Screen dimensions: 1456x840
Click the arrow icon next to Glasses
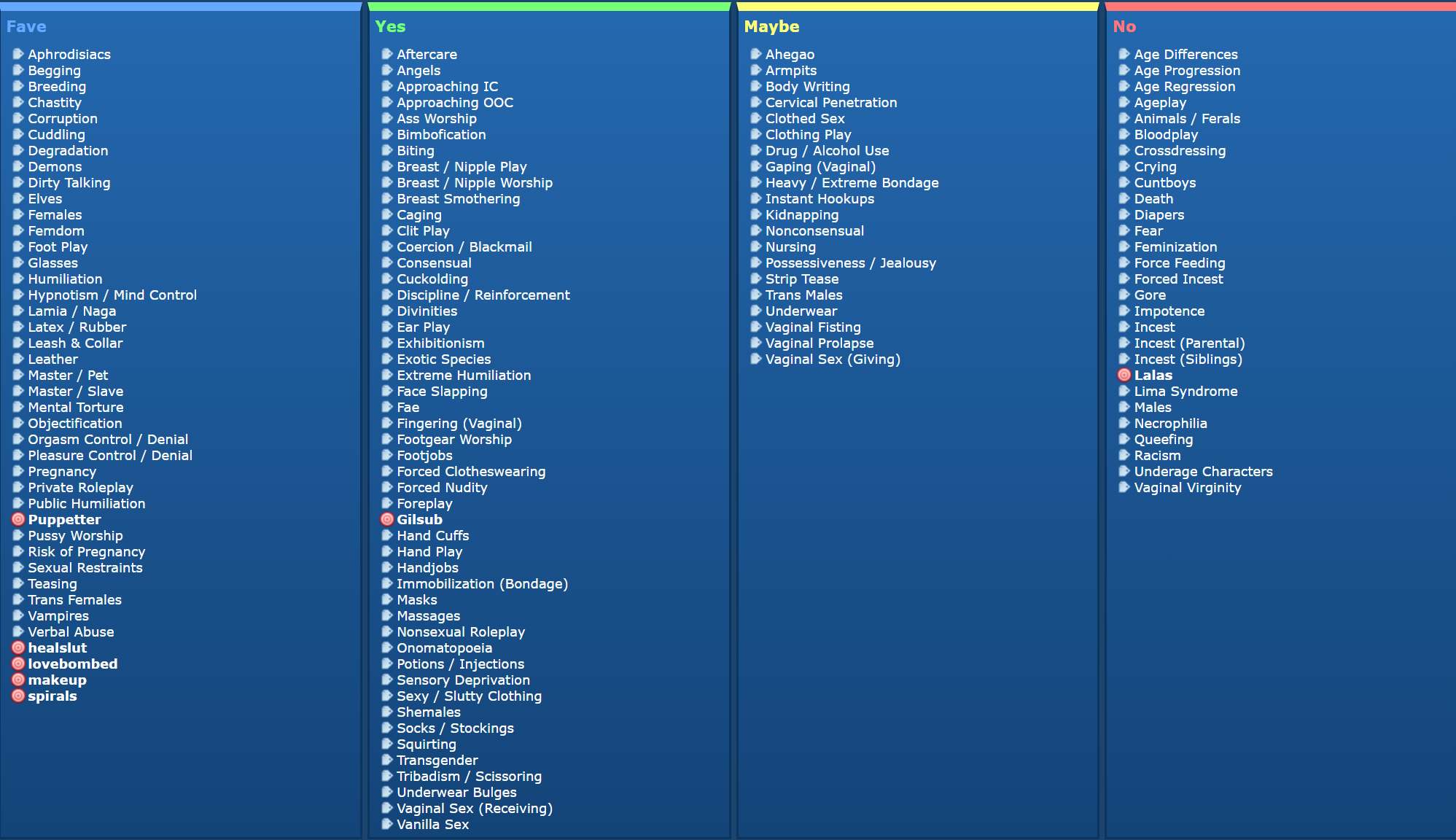coord(18,262)
